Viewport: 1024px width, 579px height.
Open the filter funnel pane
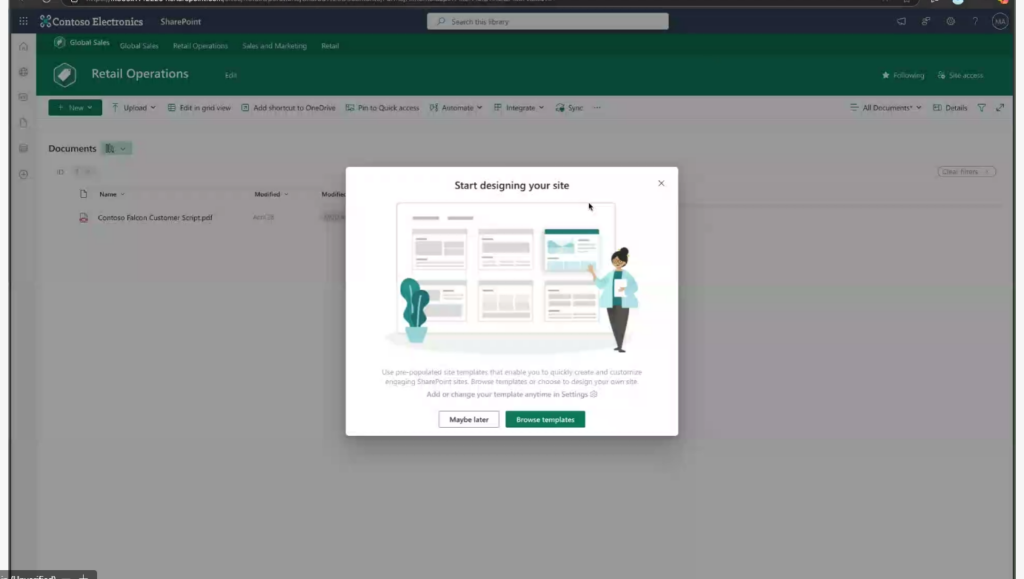coord(982,108)
